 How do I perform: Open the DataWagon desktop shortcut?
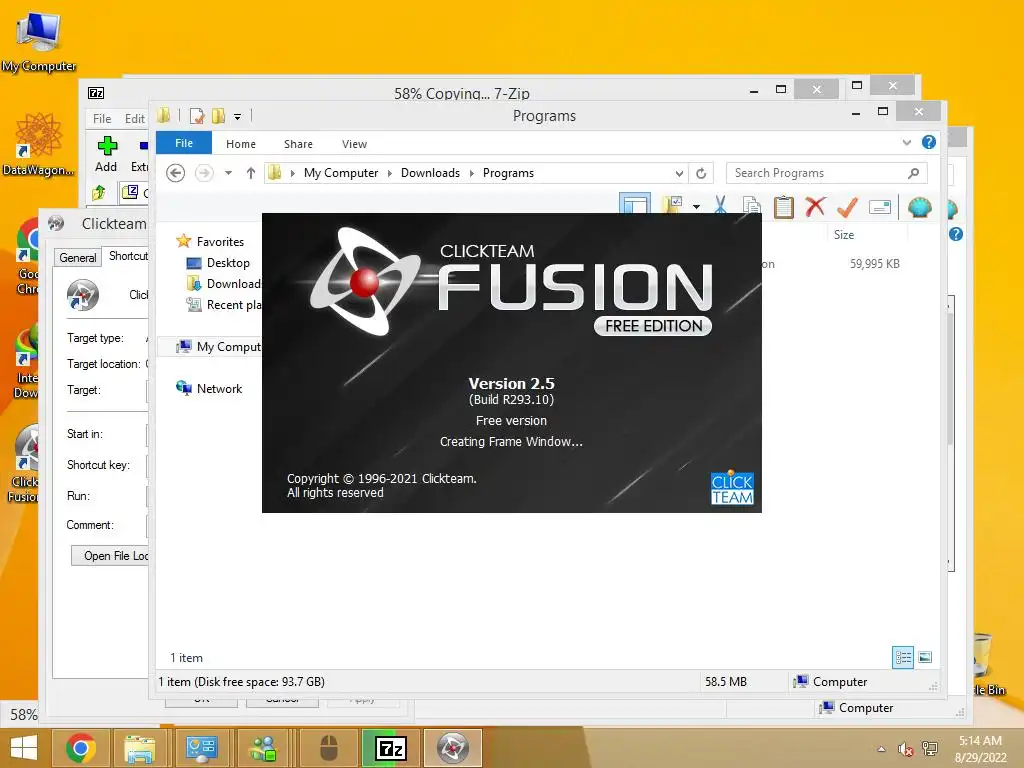coord(39,144)
